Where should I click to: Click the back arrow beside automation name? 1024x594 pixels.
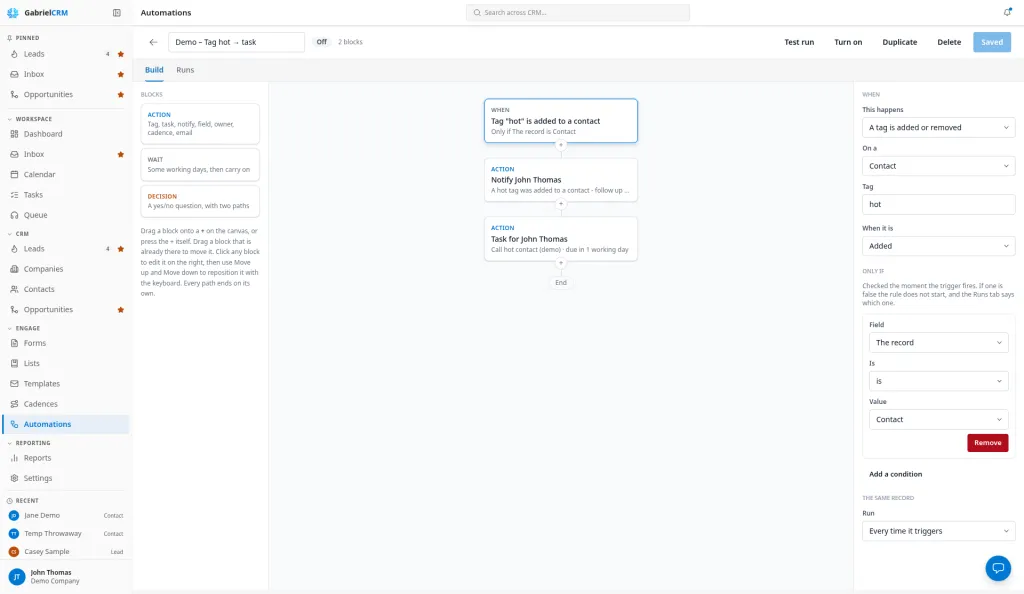click(x=153, y=42)
